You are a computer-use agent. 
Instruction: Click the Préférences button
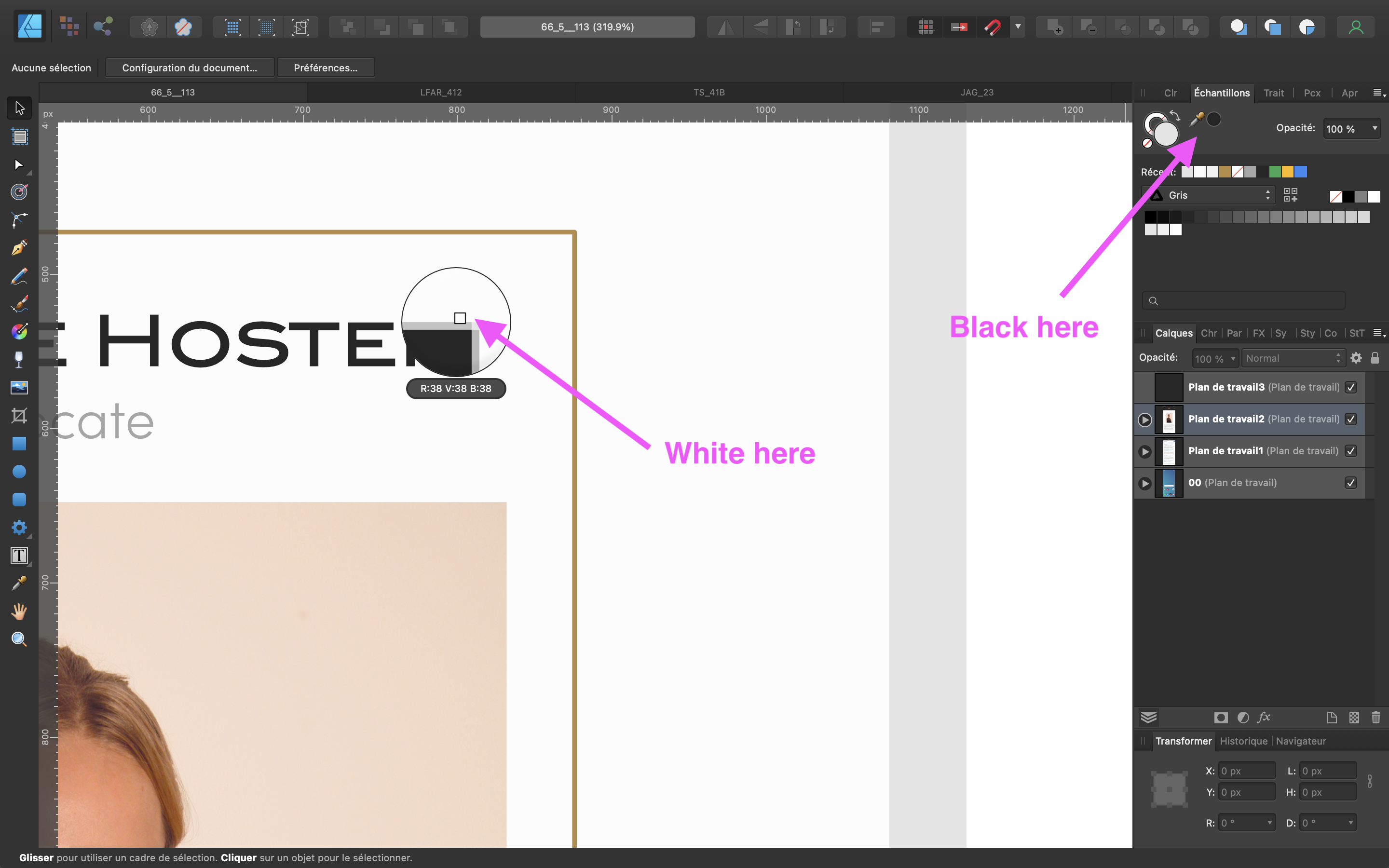(326, 68)
